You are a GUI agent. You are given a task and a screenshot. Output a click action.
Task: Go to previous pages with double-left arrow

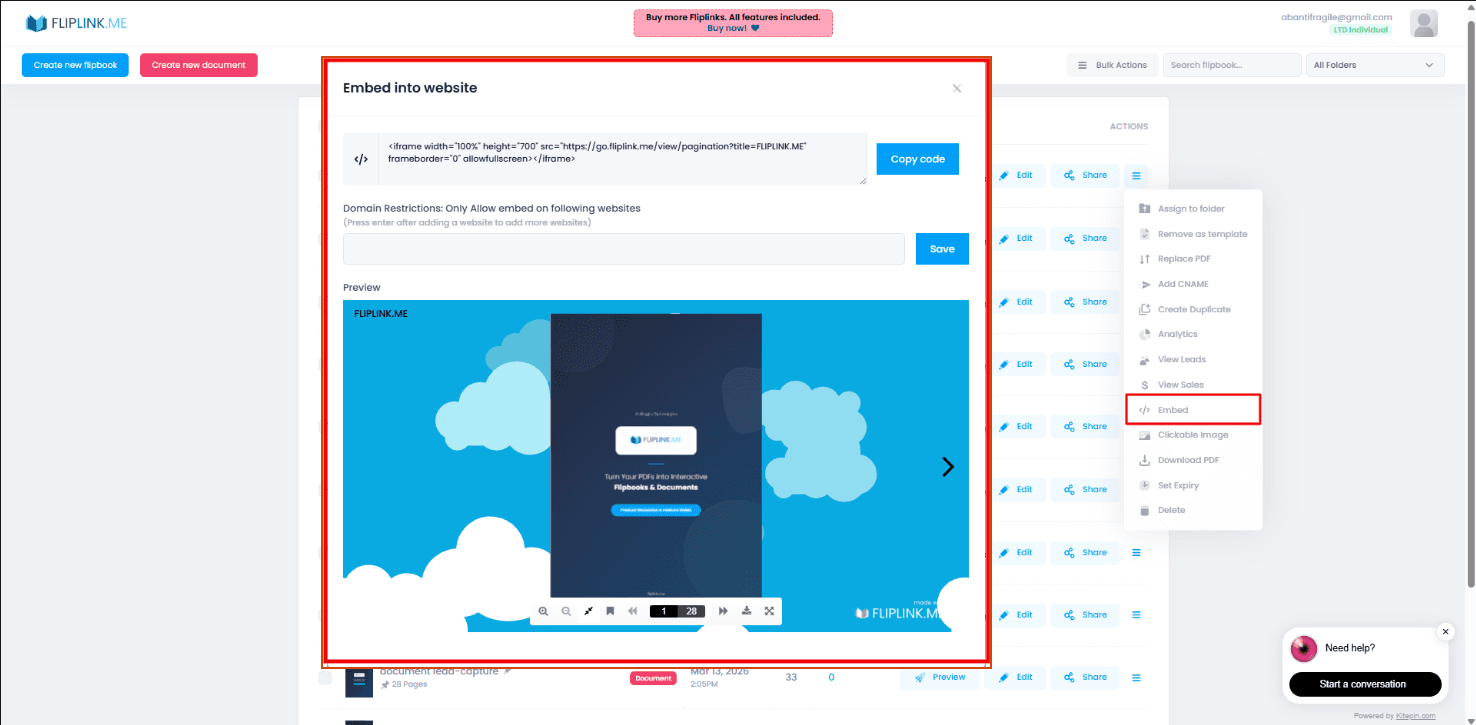click(632, 611)
